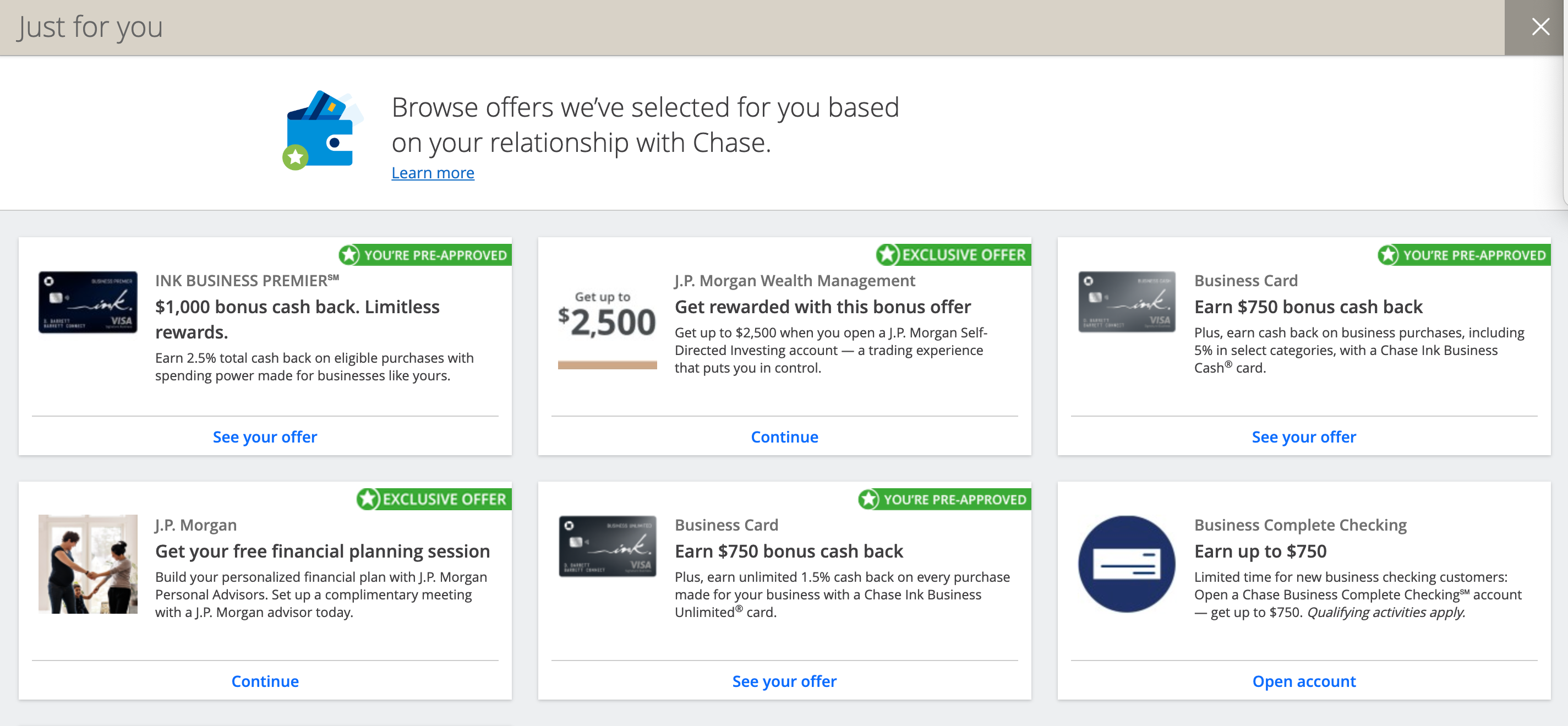Click the Ink Business Cash card image
The height and width of the screenshot is (726, 1568).
point(1126,302)
